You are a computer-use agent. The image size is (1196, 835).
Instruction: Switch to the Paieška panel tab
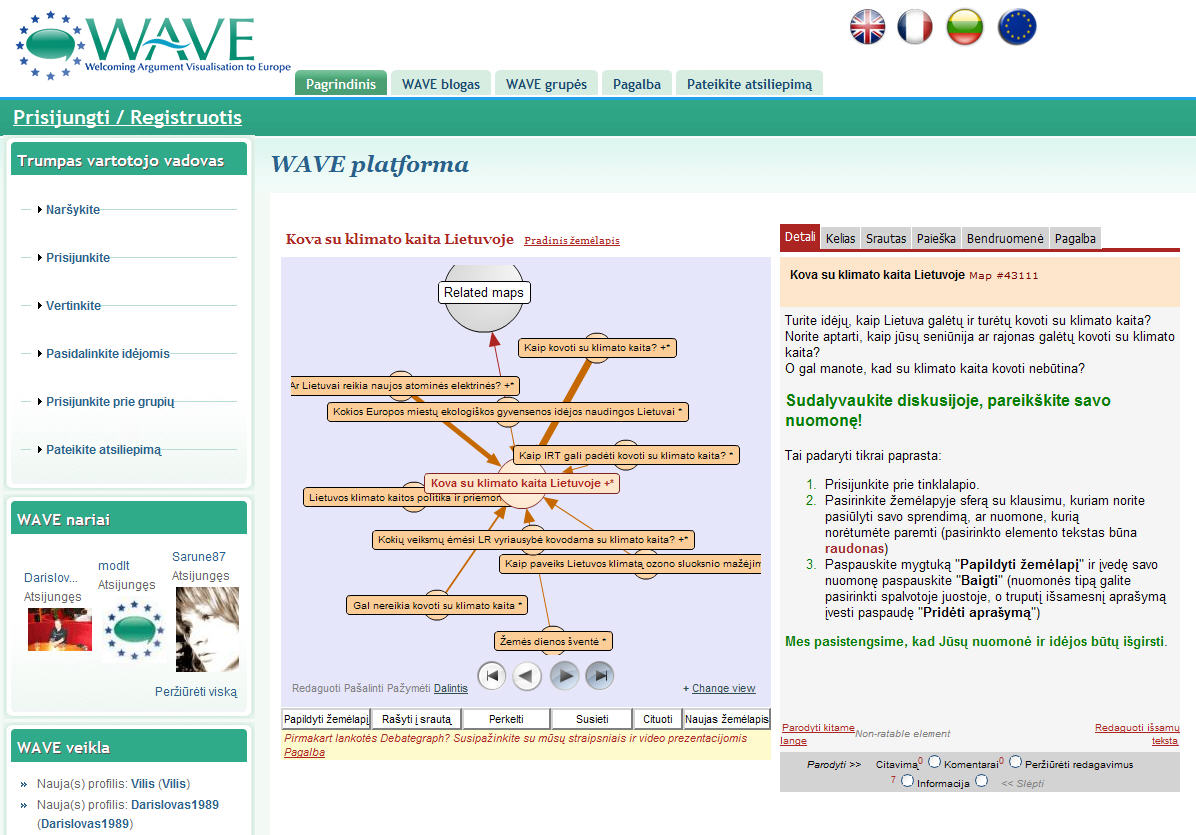(x=936, y=239)
